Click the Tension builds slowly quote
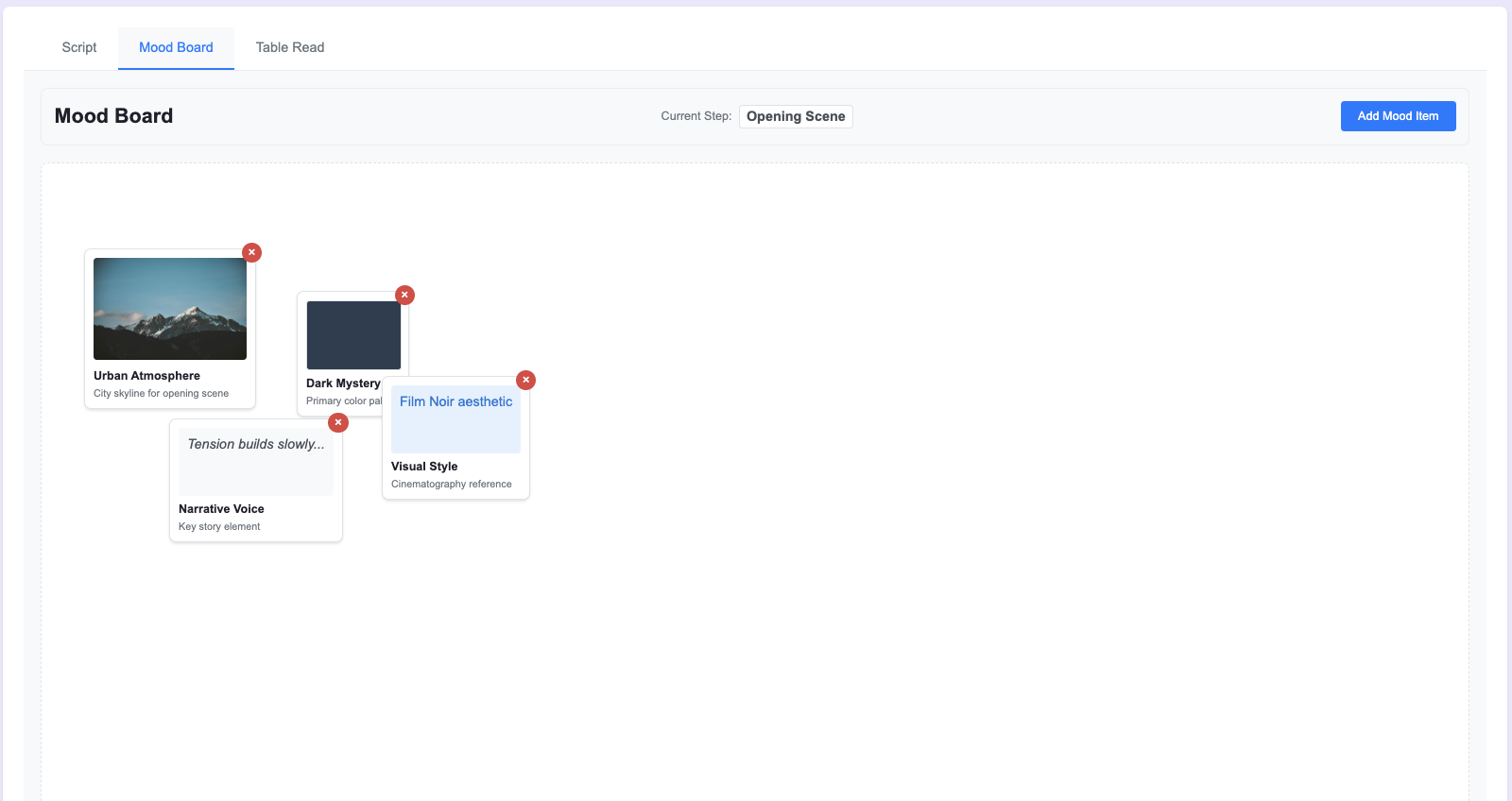Viewport: 1512px width, 801px height. (x=256, y=462)
